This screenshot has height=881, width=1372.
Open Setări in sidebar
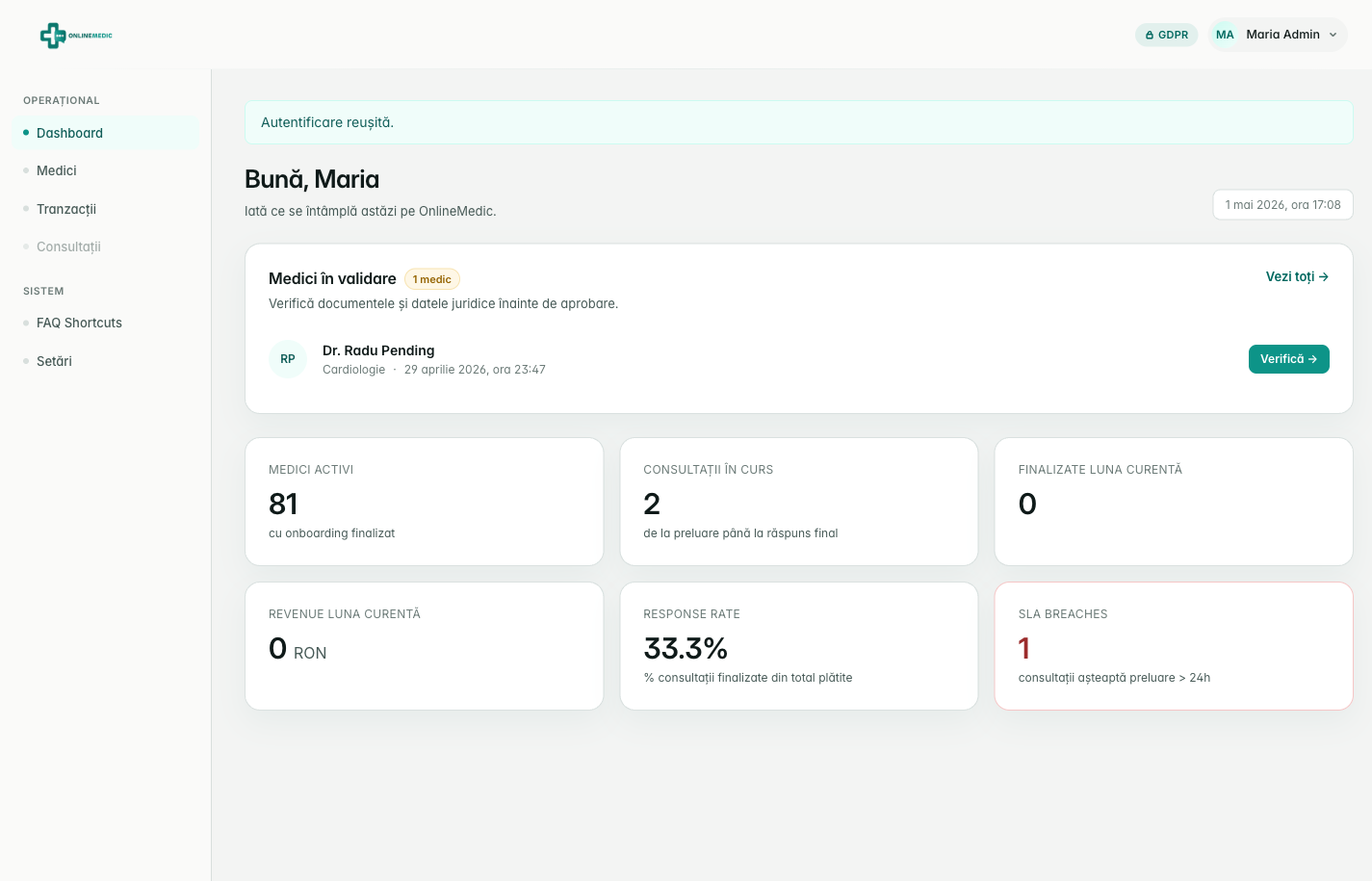tap(106, 361)
